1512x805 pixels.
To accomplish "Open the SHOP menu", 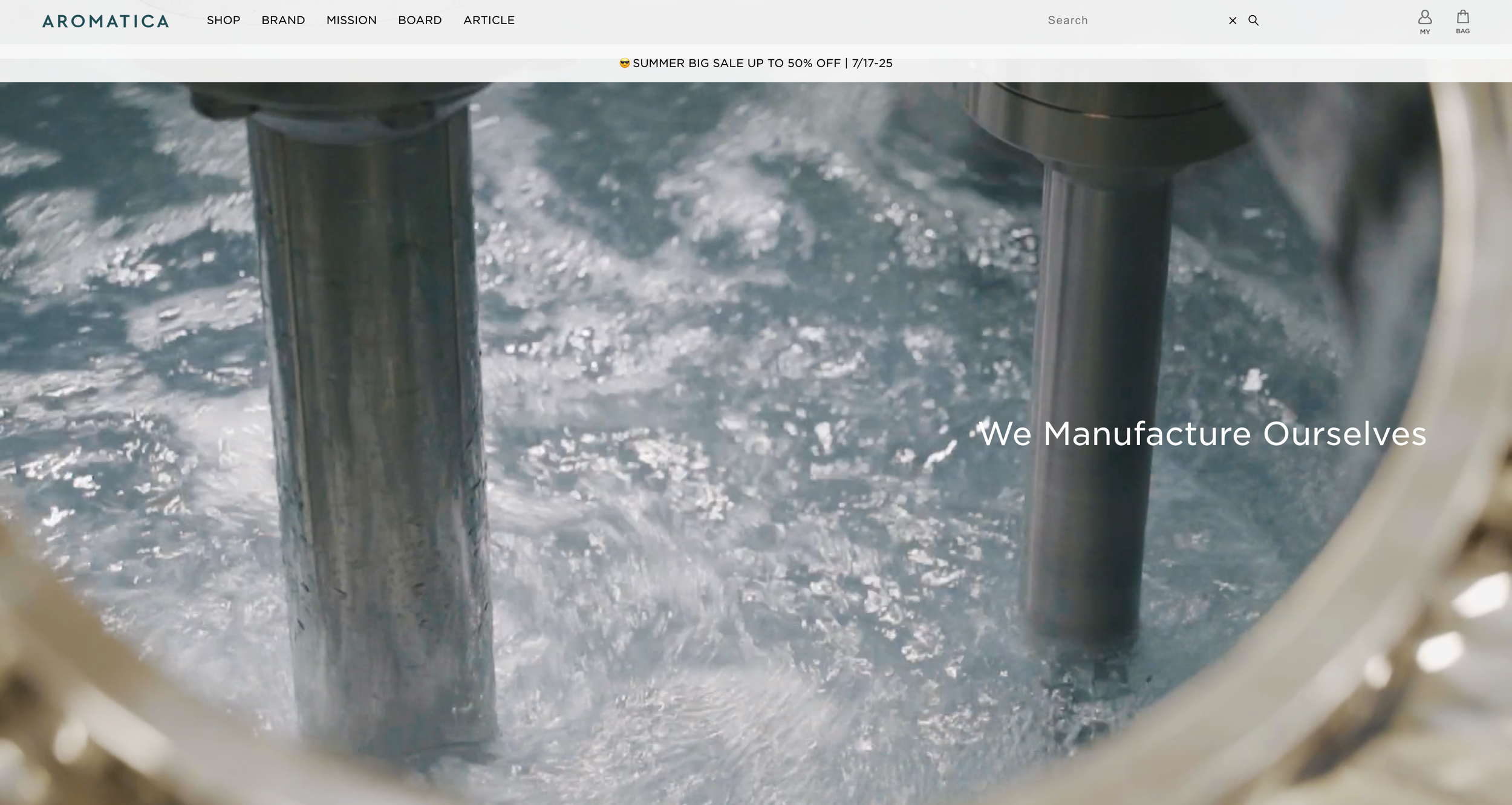I will tap(223, 21).
